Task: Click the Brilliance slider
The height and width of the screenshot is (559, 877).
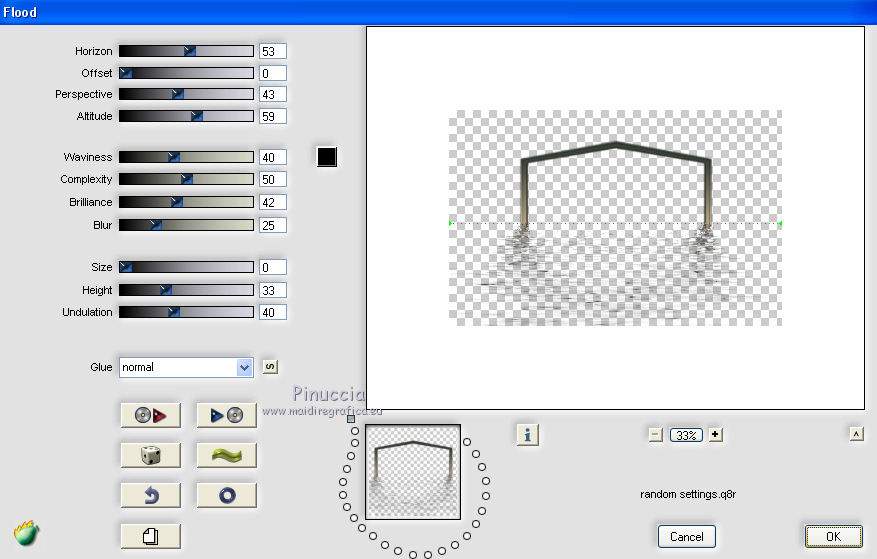Action: 186,202
